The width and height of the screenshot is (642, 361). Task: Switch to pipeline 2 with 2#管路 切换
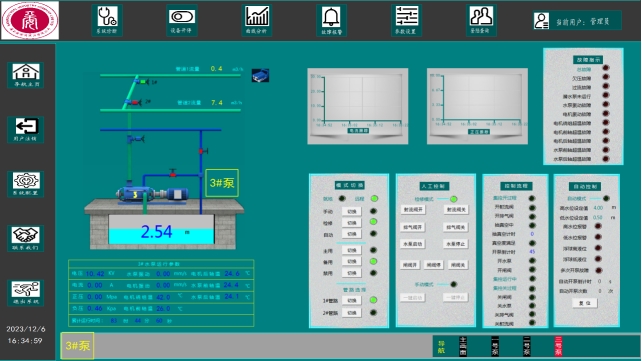(352, 313)
